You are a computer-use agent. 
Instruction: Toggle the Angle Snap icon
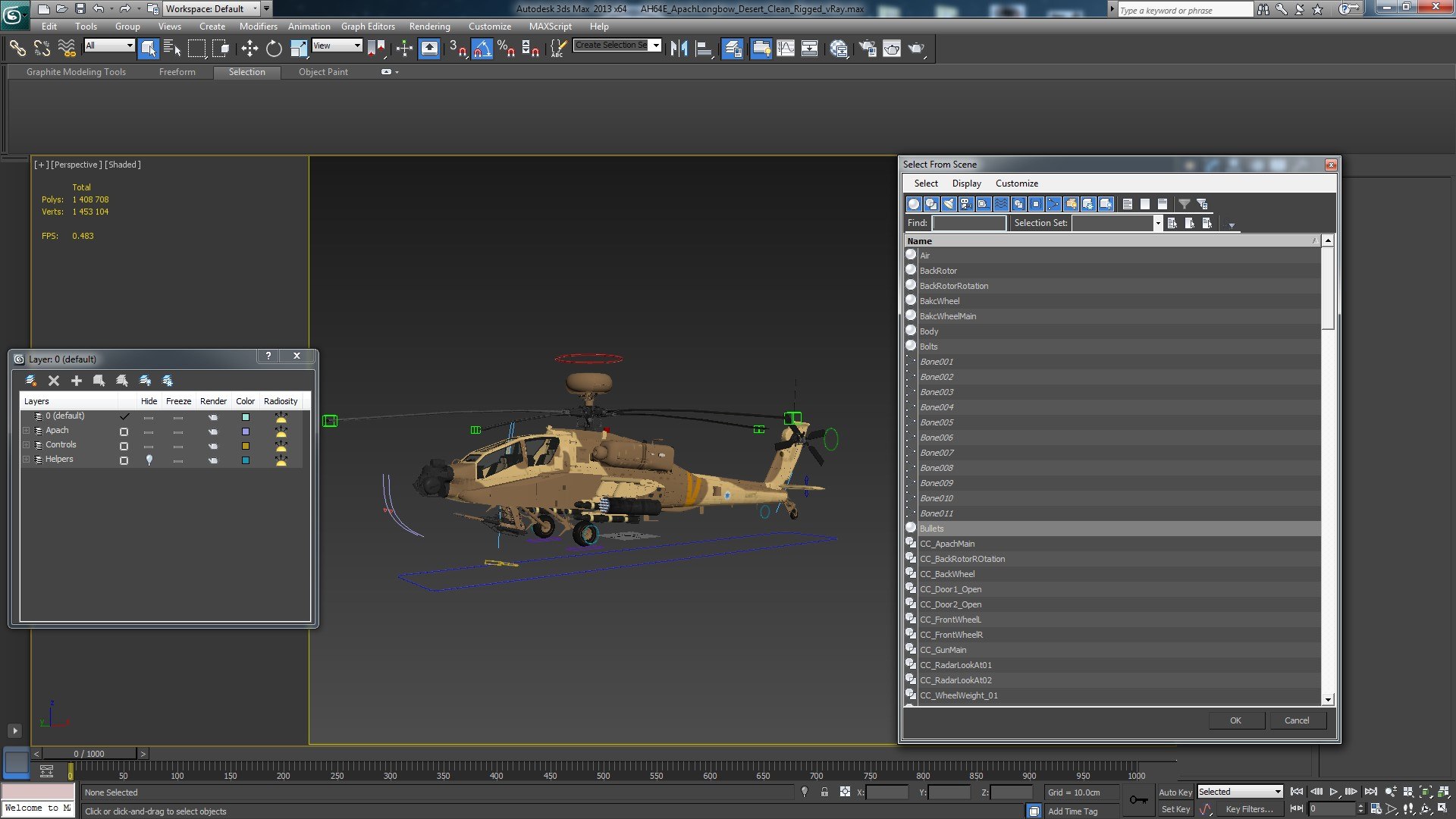[x=482, y=49]
